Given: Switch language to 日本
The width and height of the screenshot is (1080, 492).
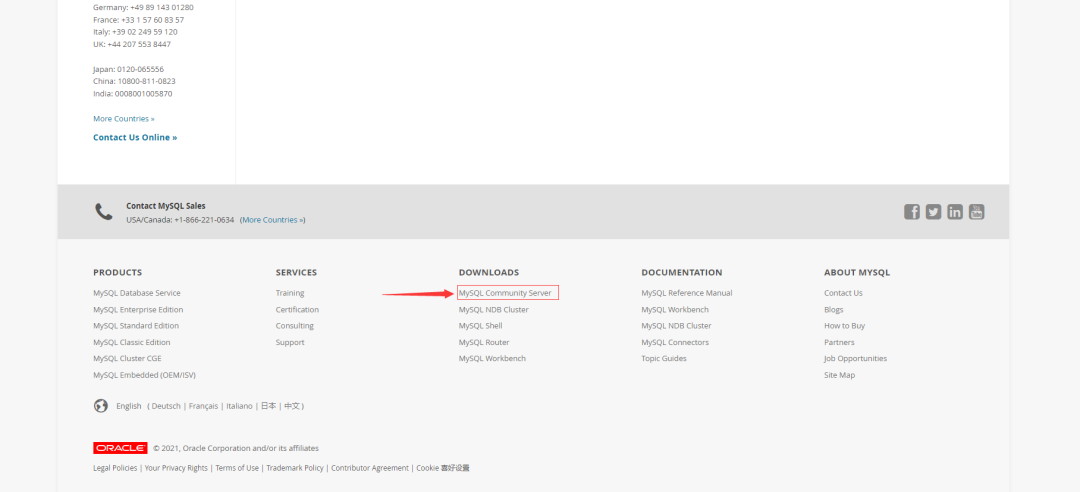Looking at the screenshot, I should (268, 406).
